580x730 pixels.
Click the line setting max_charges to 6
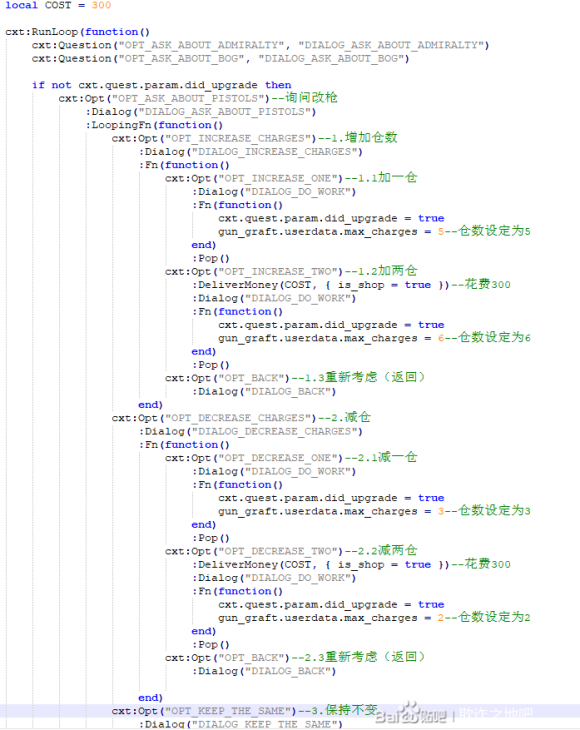pos(374,338)
